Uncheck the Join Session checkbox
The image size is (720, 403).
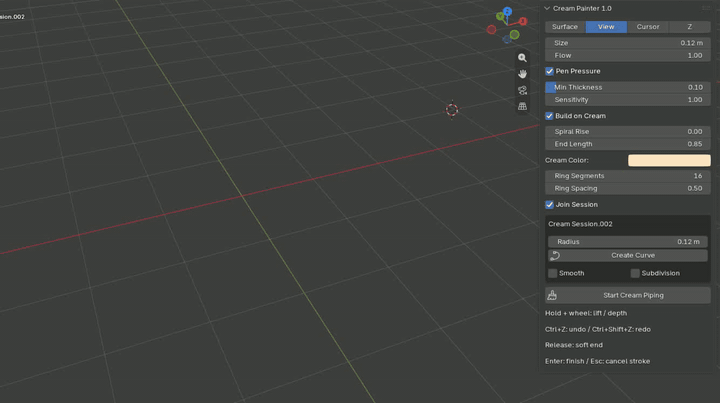point(549,204)
